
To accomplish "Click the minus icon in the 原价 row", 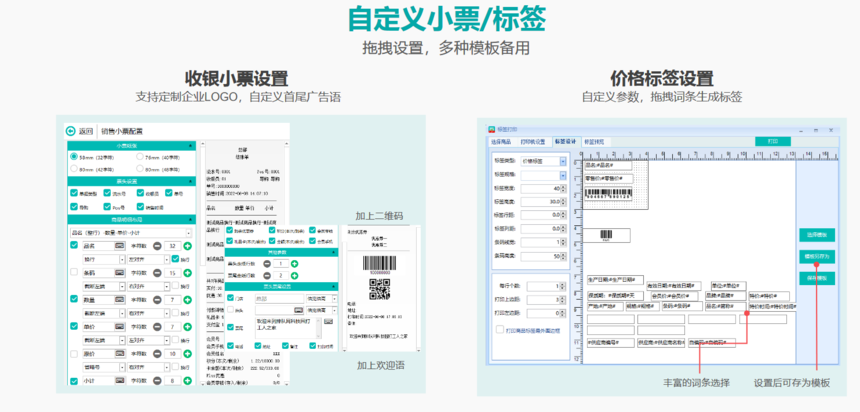I will (x=156, y=354).
